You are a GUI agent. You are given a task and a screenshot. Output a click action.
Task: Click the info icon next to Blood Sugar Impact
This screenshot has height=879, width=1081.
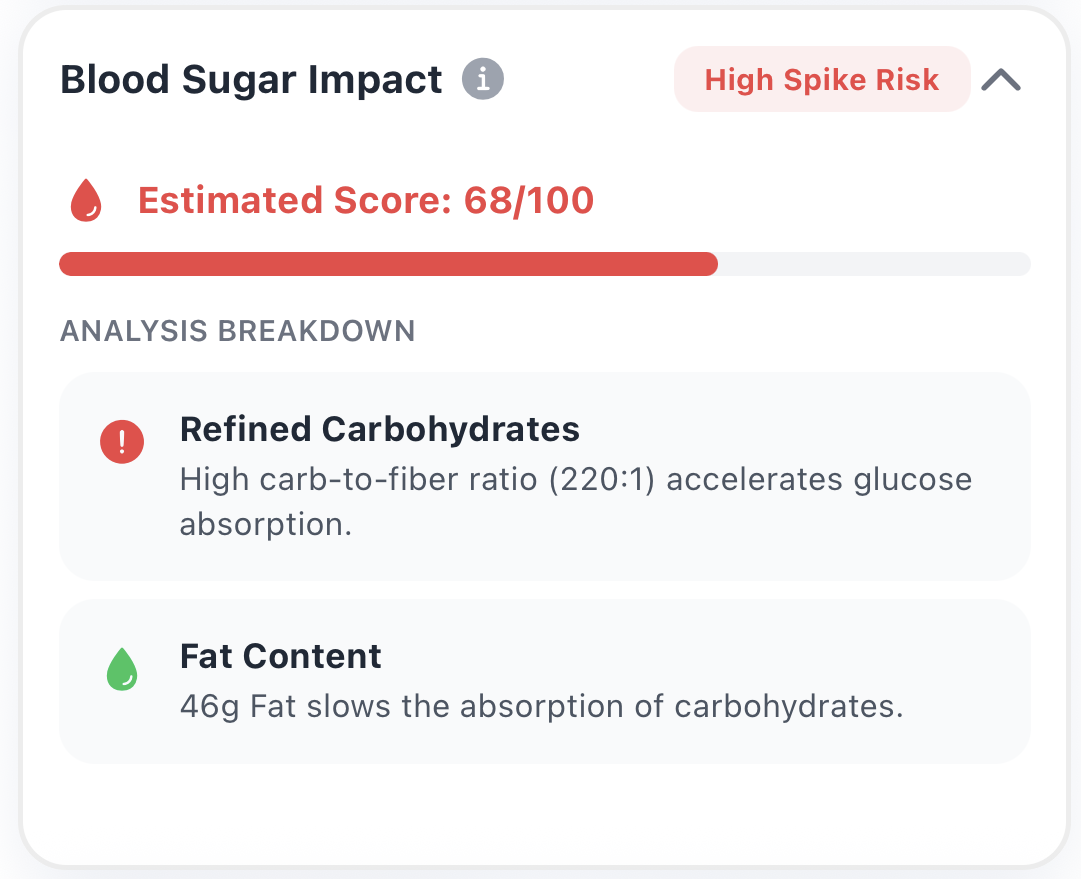tap(484, 79)
